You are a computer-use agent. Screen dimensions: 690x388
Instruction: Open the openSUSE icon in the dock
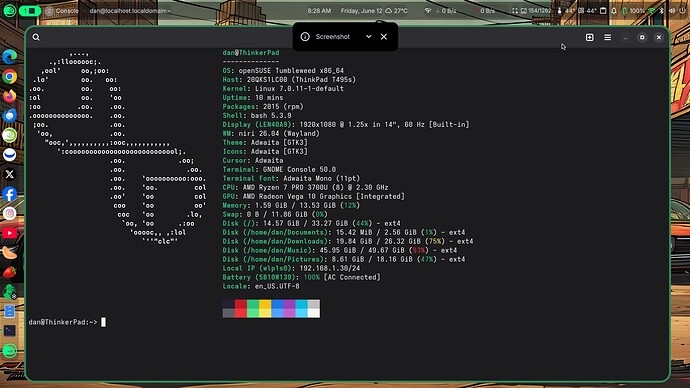click(10, 135)
